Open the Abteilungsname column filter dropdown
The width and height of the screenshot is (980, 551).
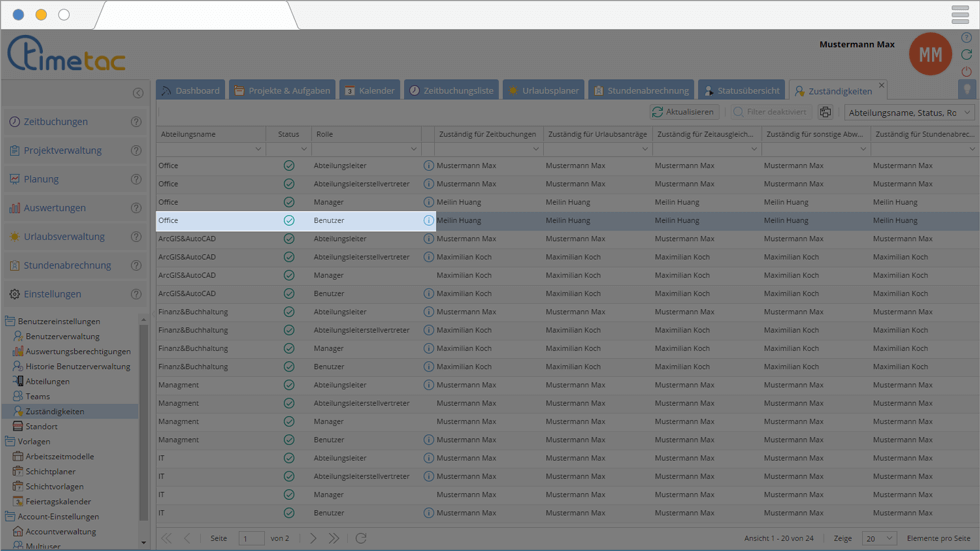(258, 149)
